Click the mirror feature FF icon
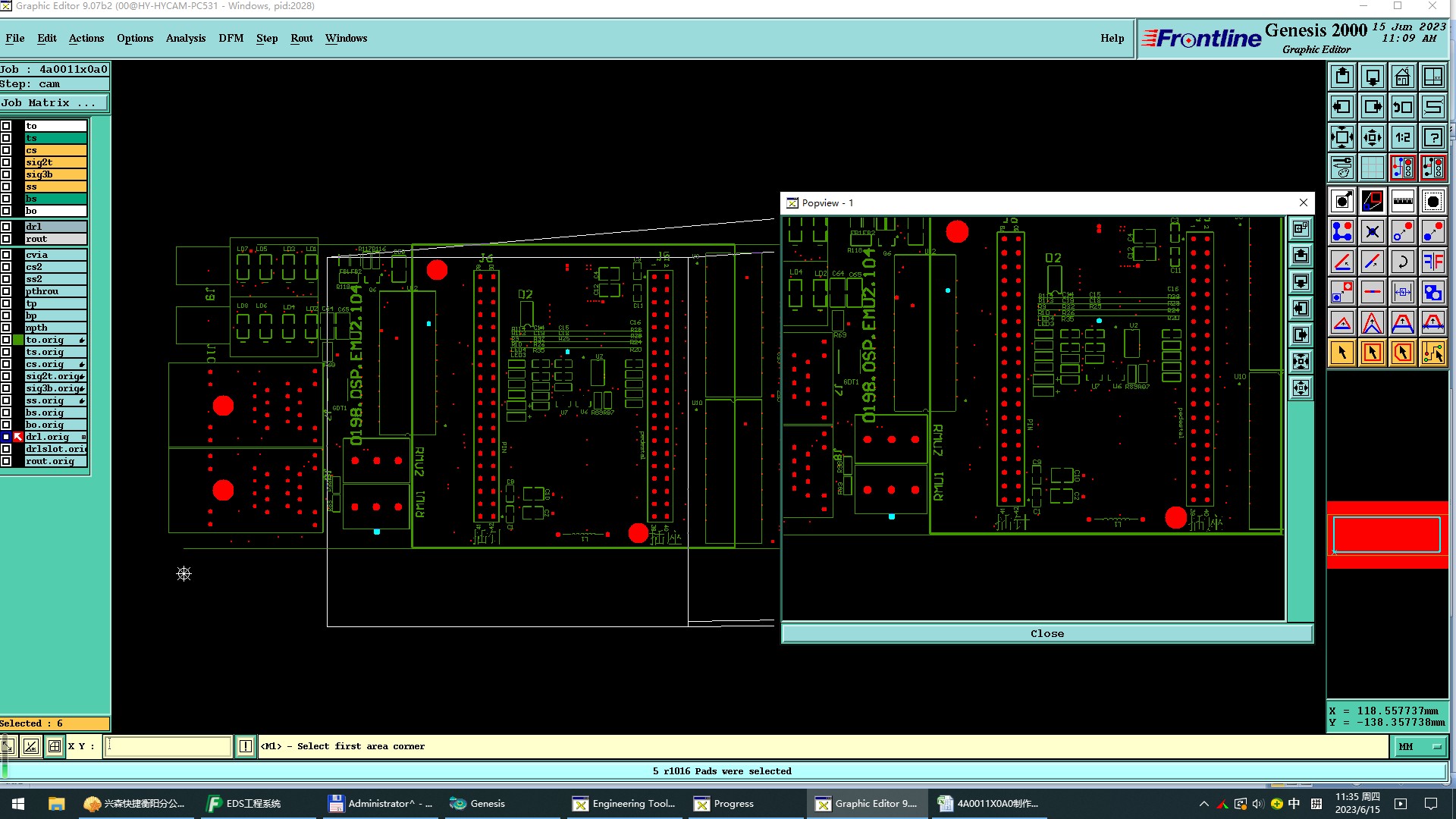This screenshot has height=819, width=1456. [x=1432, y=262]
